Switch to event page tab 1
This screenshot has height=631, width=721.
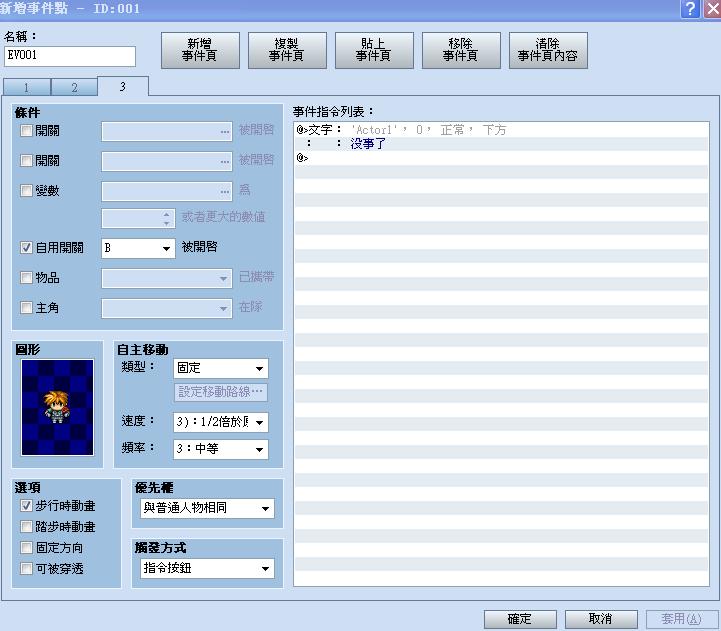point(27,87)
